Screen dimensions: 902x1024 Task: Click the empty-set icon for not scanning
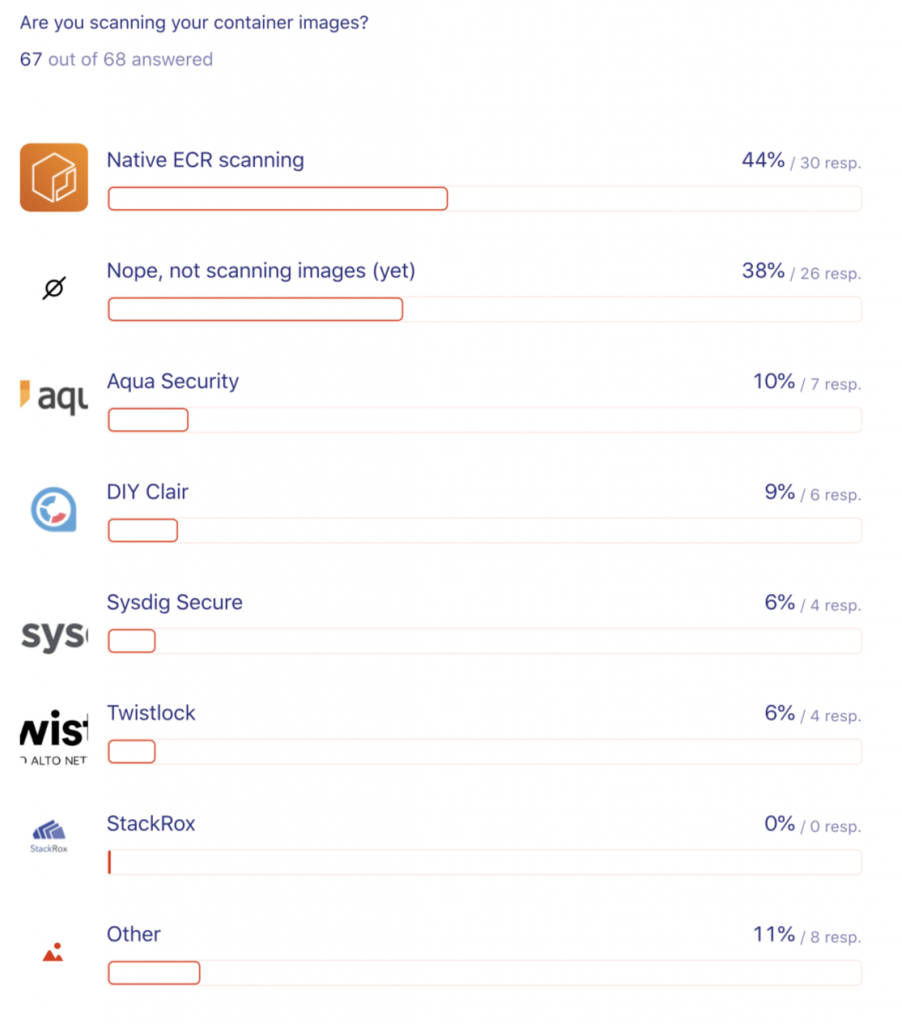tap(54, 287)
